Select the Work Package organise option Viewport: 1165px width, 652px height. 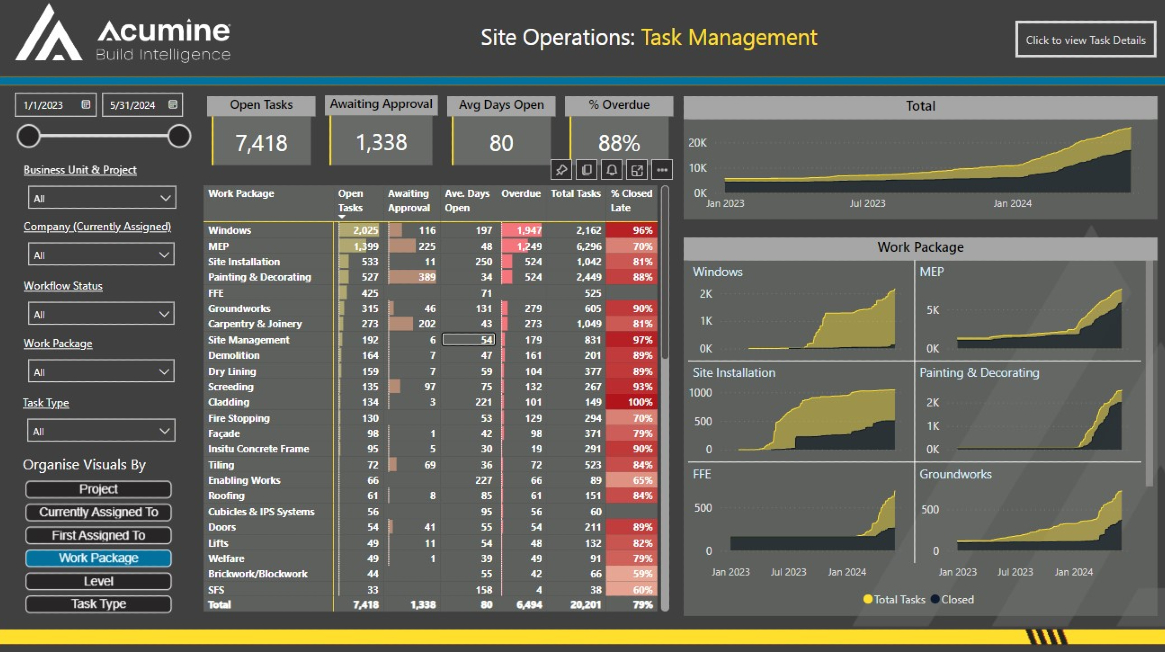point(97,558)
